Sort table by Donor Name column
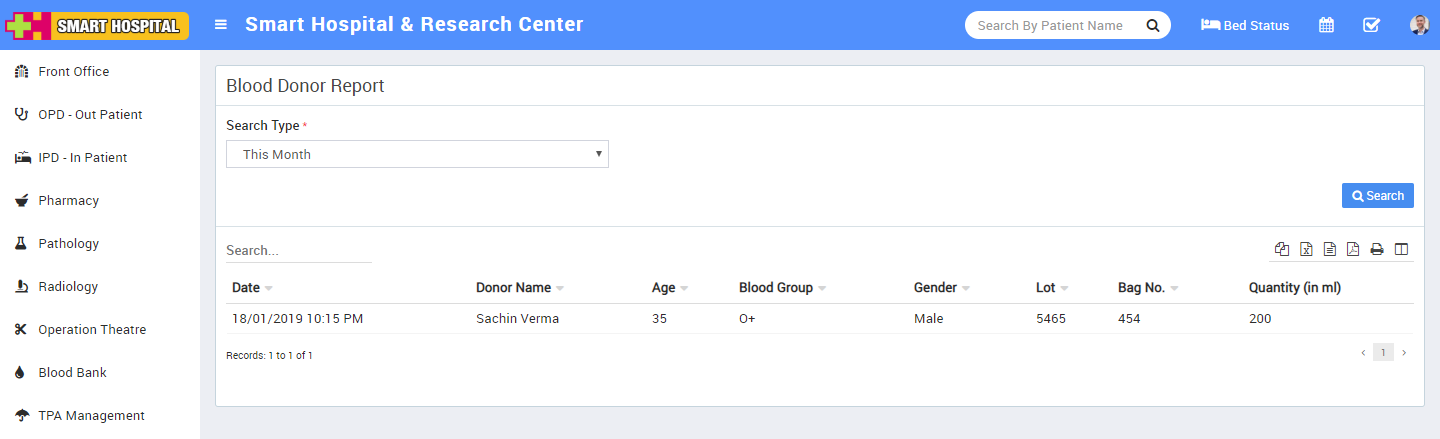Viewport: 1440px width, 439px height. click(513, 288)
